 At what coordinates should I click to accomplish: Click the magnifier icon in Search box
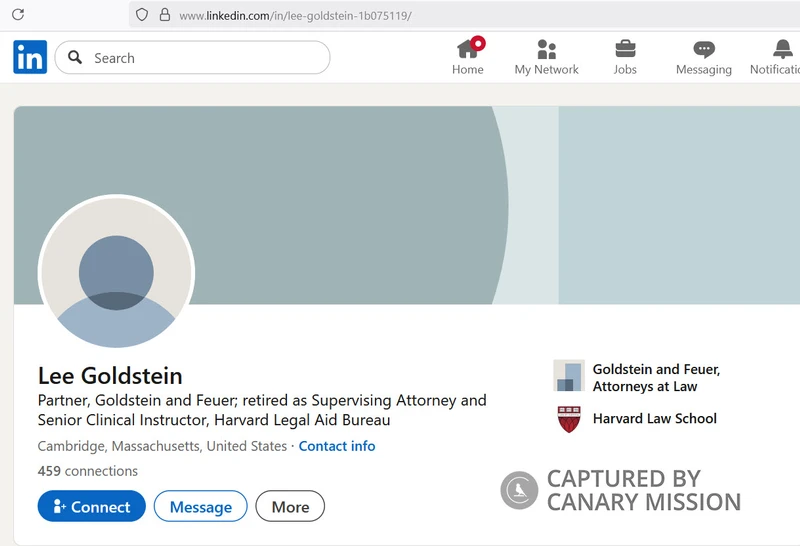coord(75,57)
